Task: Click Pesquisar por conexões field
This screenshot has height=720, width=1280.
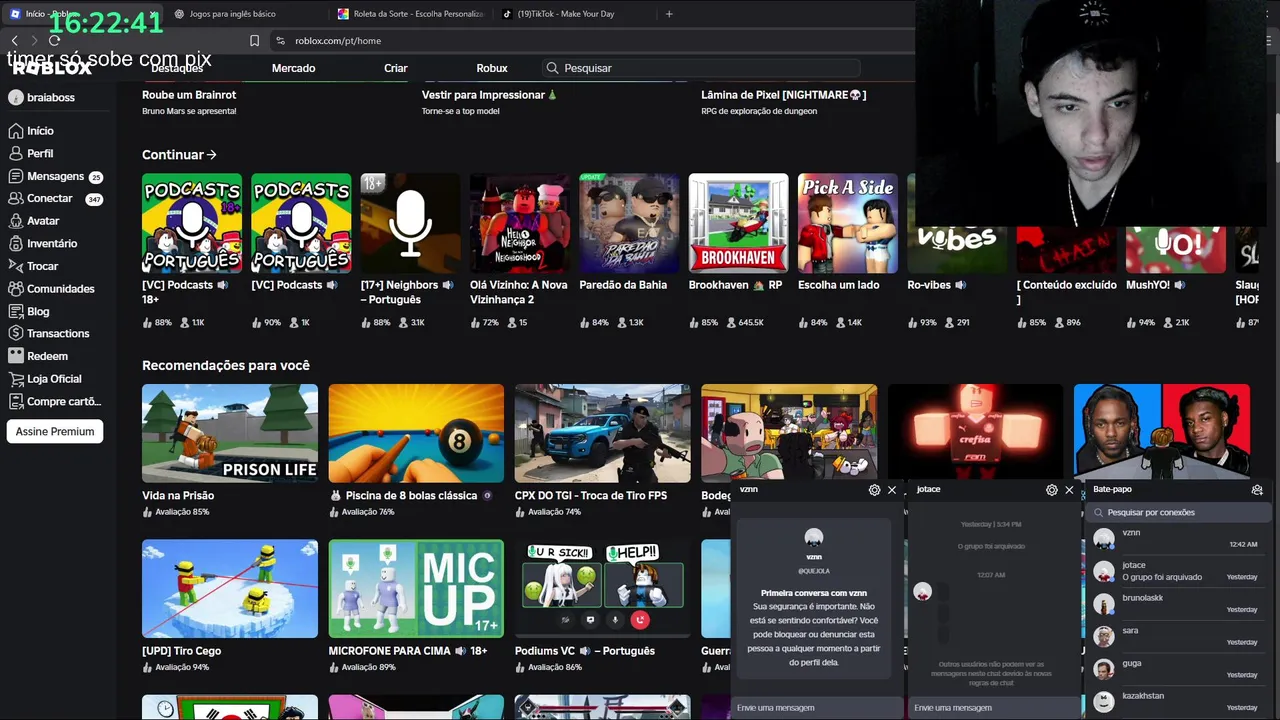Action: pos(1176,512)
